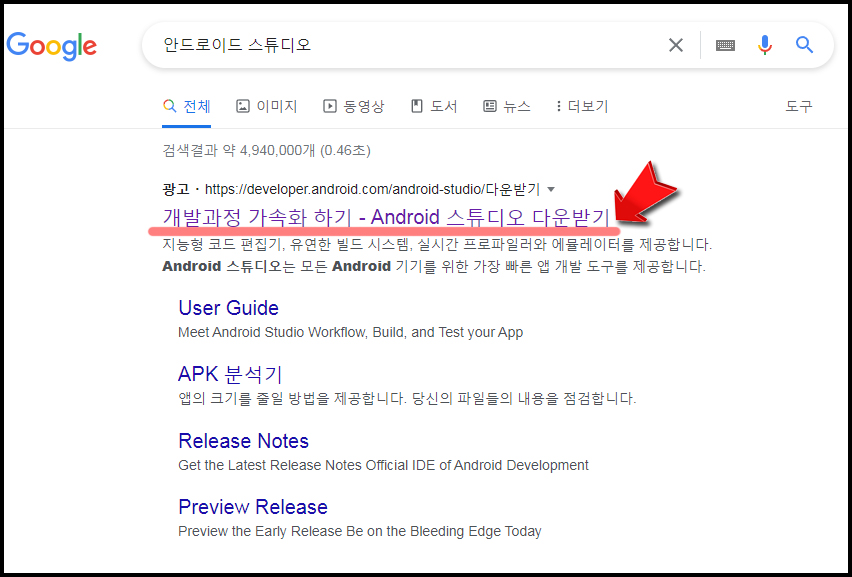Open the APK 분석기 sitelink
852x577 pixels.
230,374
